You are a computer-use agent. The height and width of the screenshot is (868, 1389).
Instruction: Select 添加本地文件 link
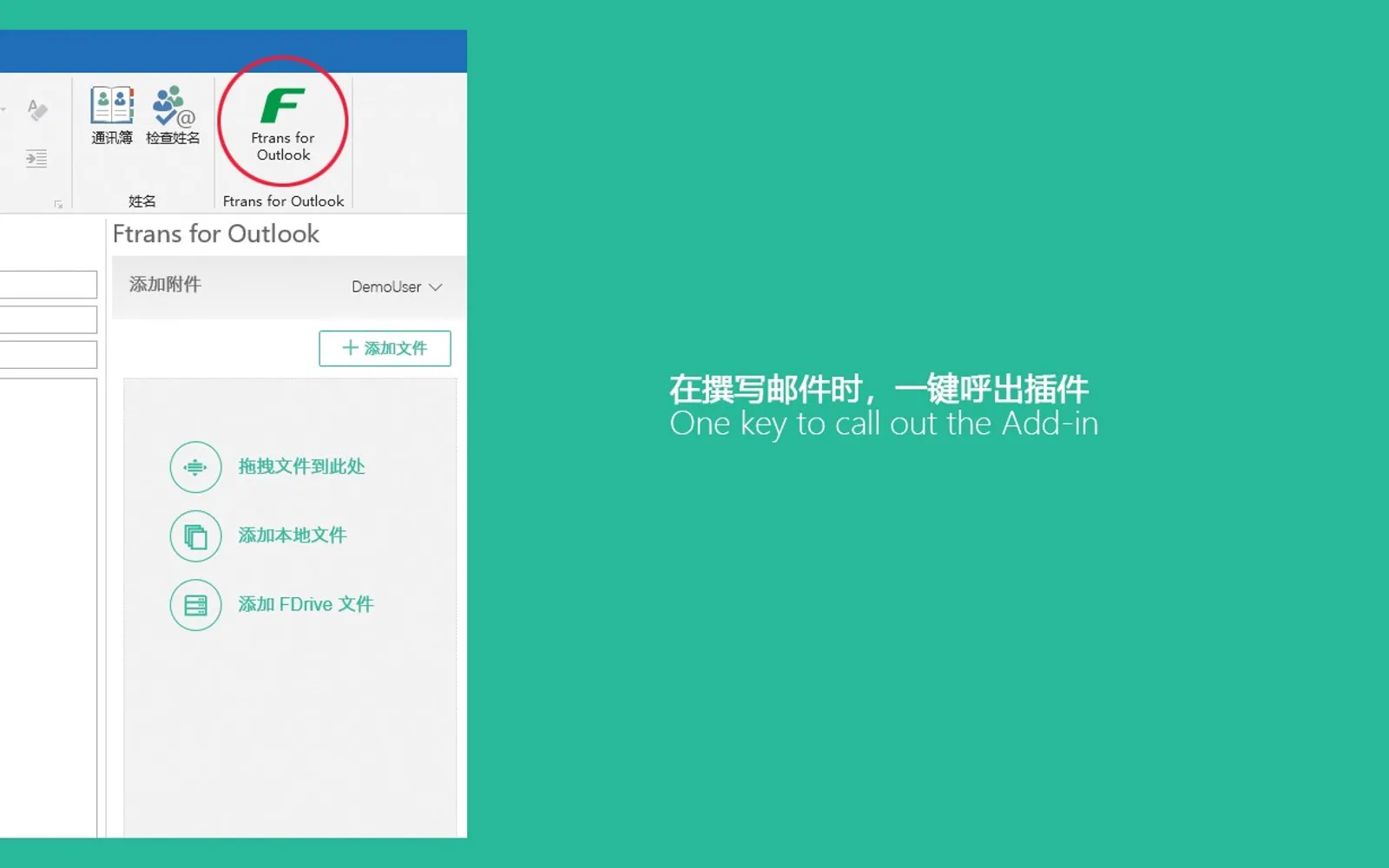(x=293, y=536)
